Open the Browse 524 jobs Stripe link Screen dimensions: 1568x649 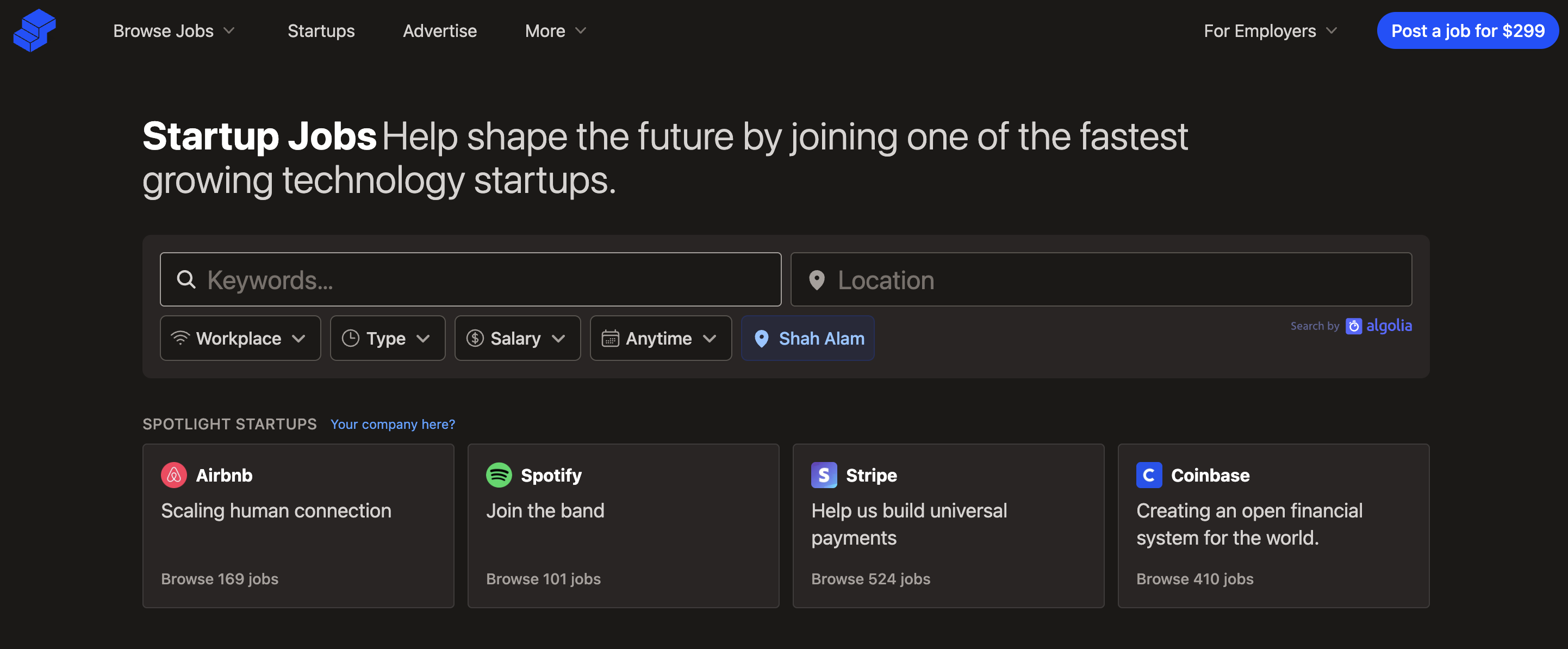click(x=870, y=579)
